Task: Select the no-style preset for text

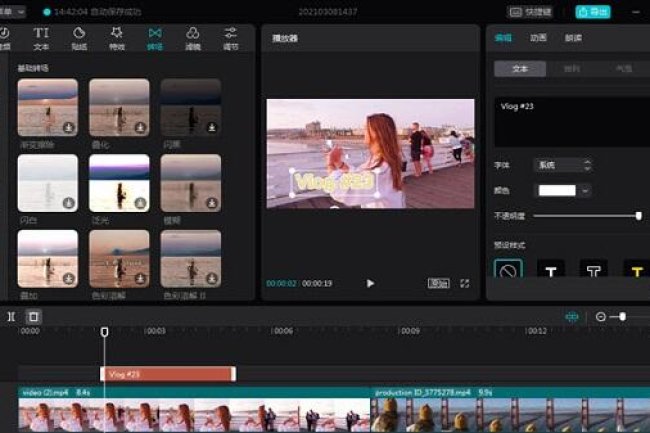Action: click(x=508, y=270)
